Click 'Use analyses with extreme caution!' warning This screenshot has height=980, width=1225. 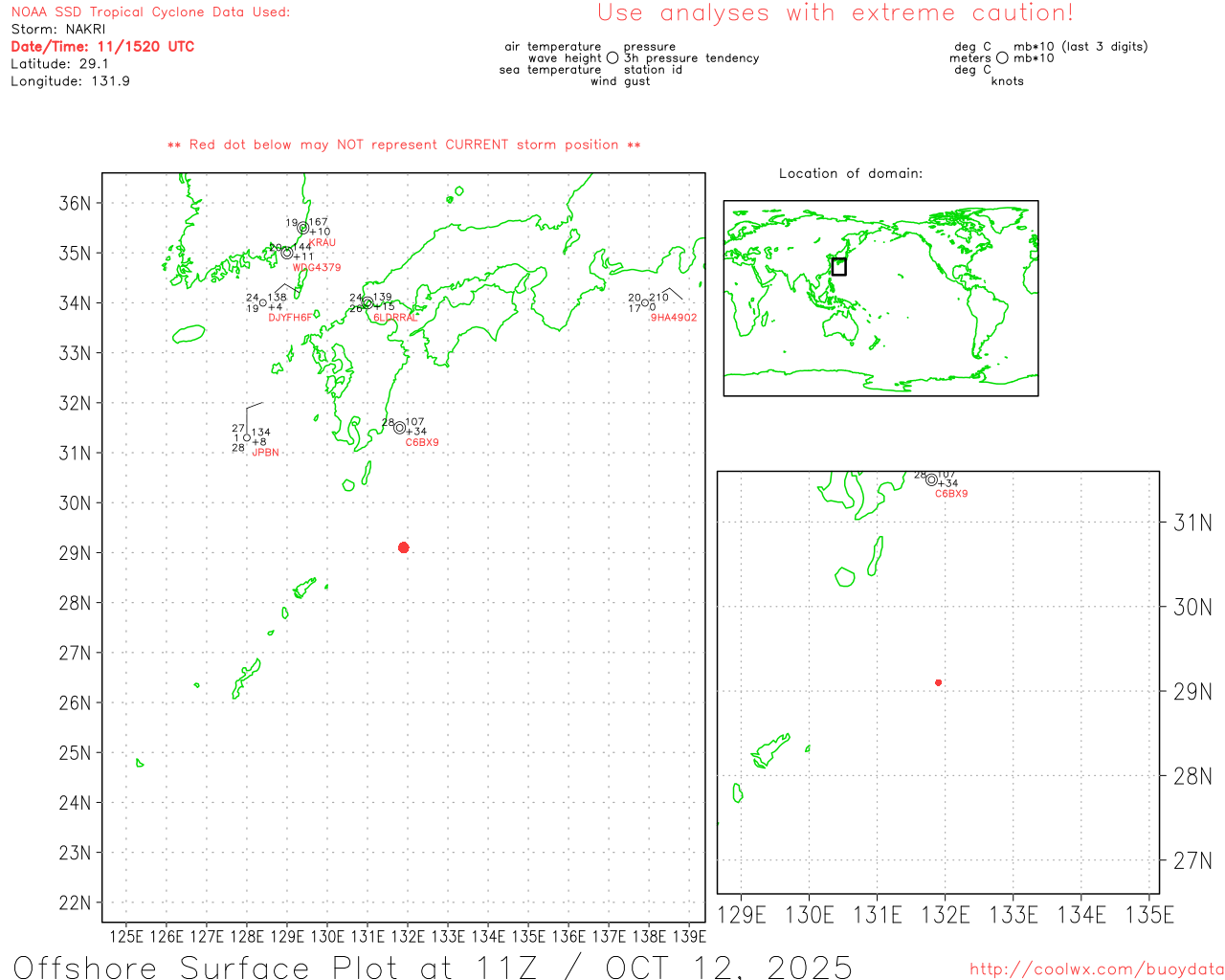point(835,13)
